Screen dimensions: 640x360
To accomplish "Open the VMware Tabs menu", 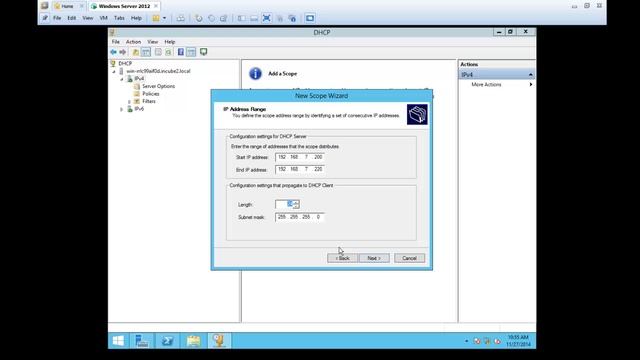I will coord(119,18).
